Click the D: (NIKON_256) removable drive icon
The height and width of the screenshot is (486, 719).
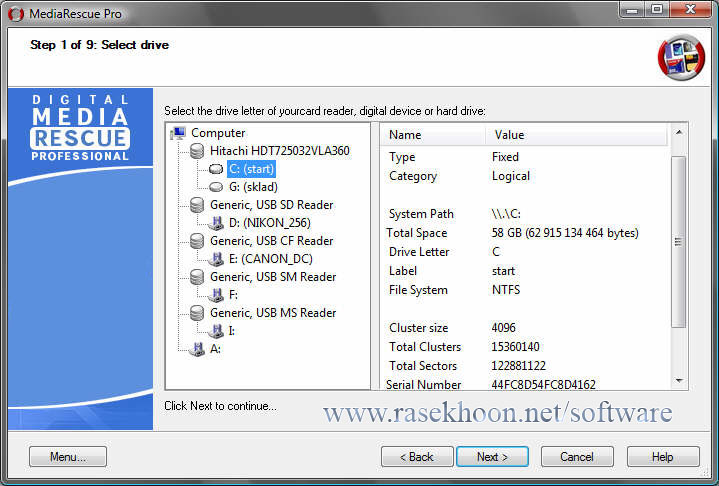(216, 223)
